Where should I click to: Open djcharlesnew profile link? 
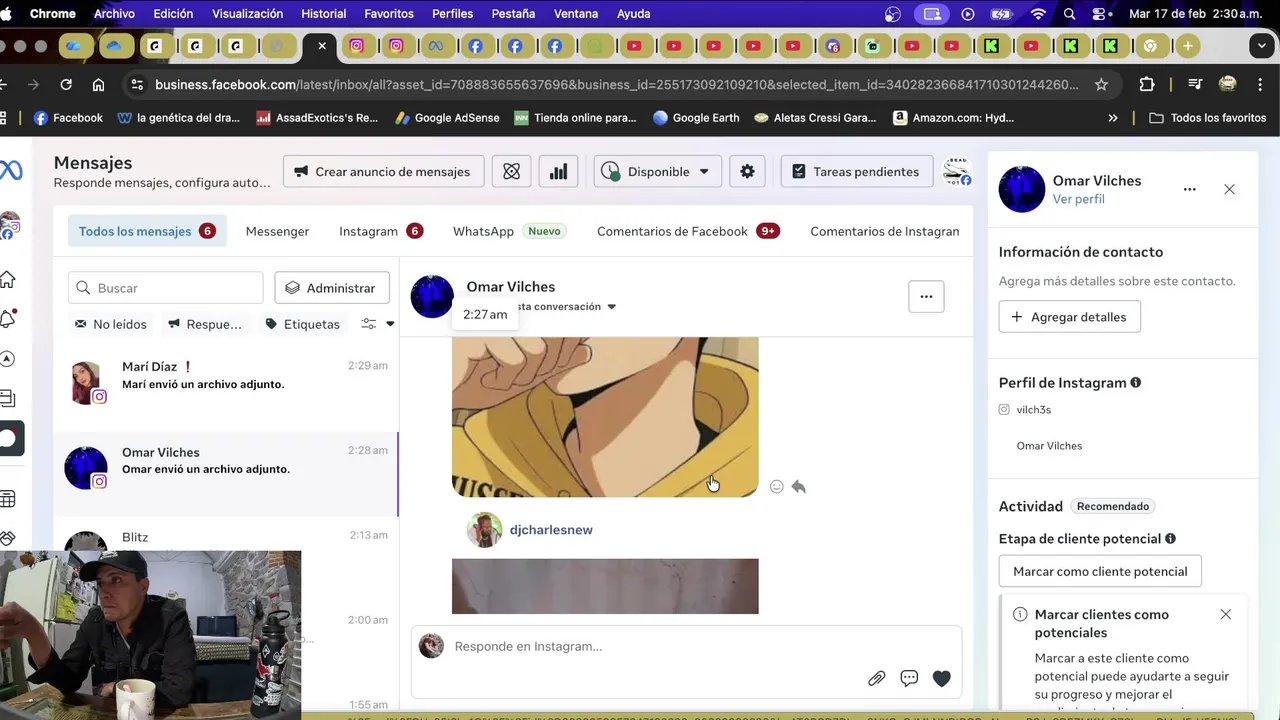[x=551, y=530]
